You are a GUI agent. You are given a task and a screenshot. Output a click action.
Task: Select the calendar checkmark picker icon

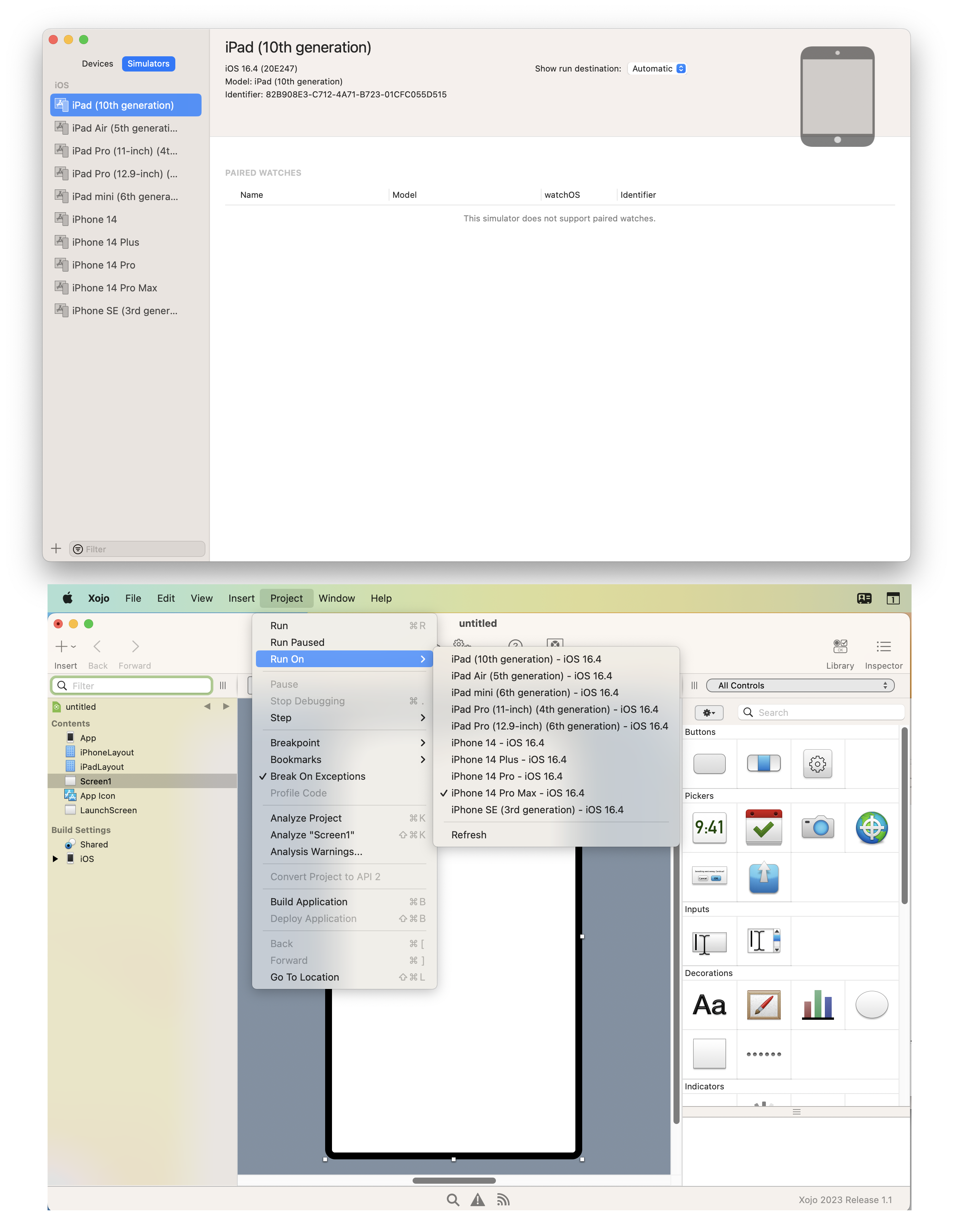point(764,828)
